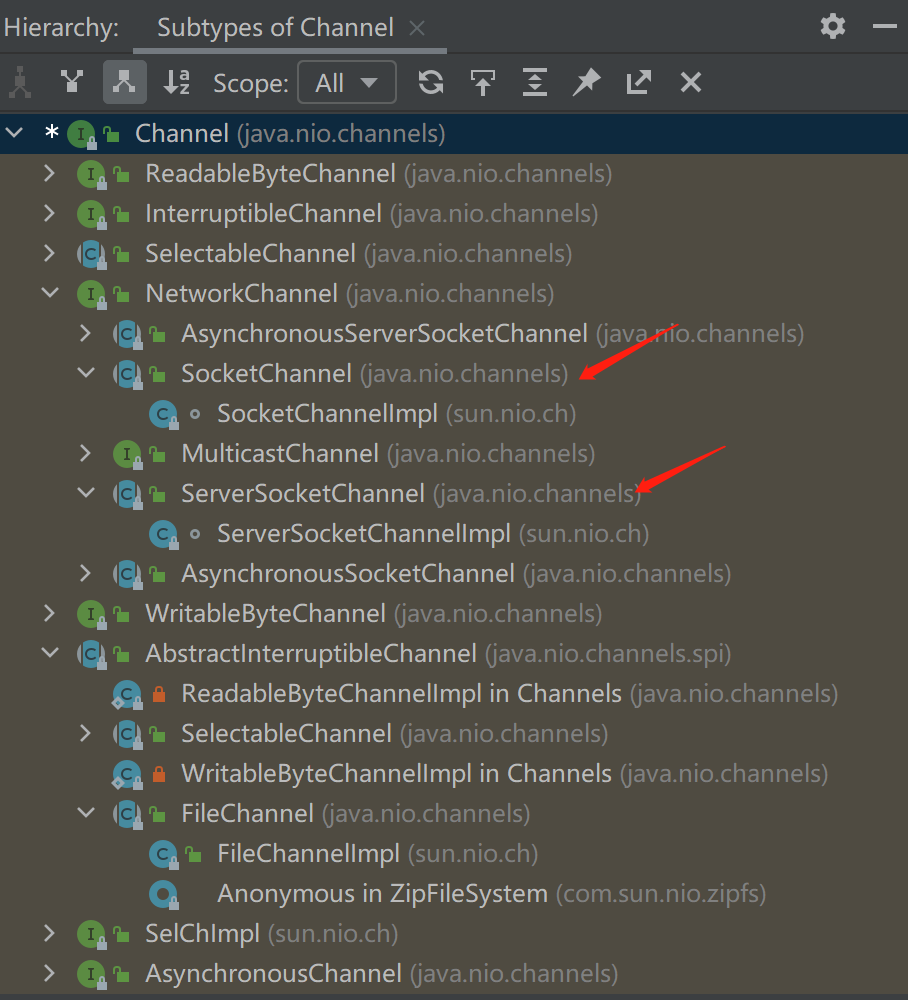Toggle Autoscroll to Source
This screenshot has width=908, height=1000.
[x=483, y=82]
